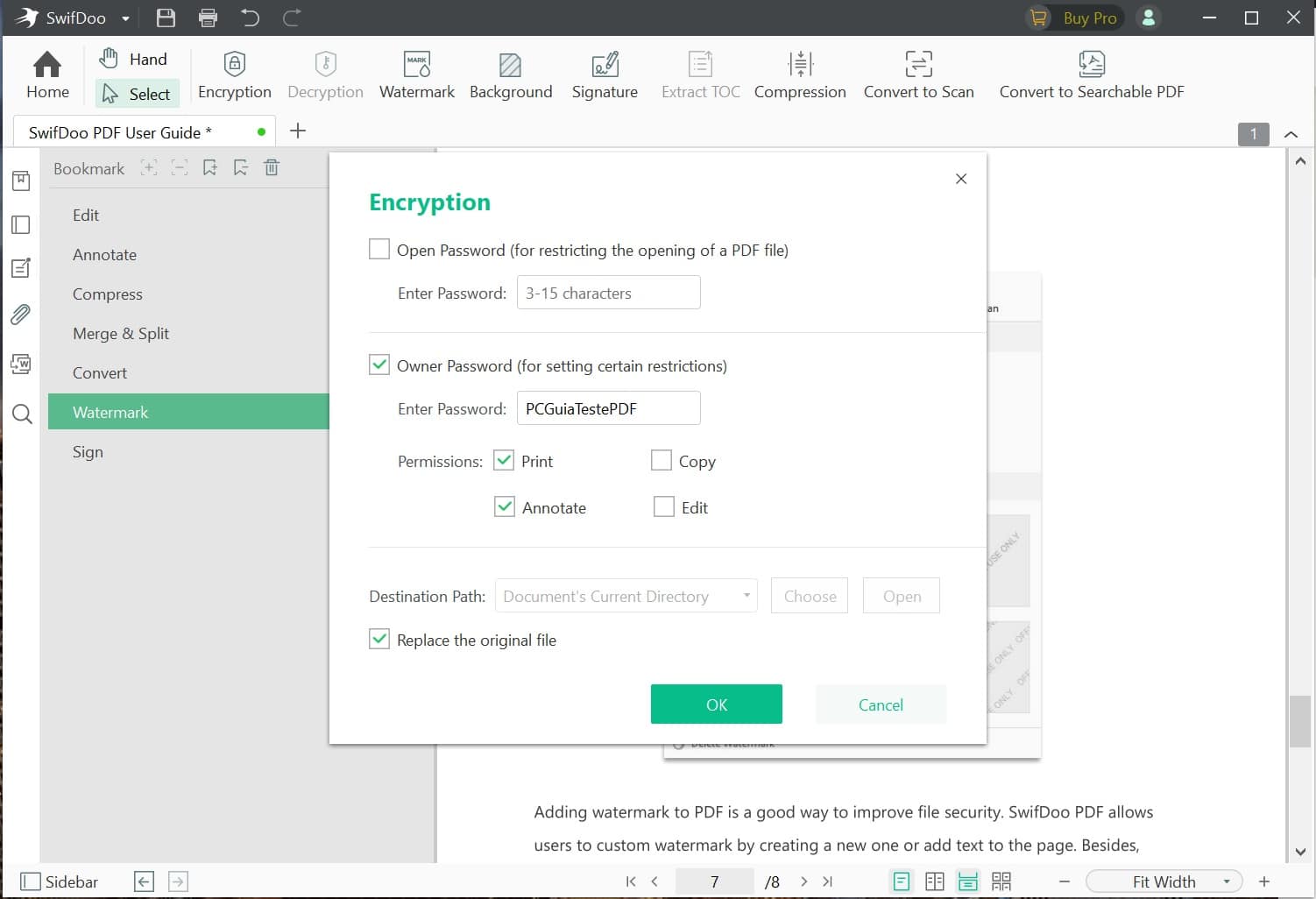Select the Merge & Split bookmark

pyautogui.click(x=121, y=334)
